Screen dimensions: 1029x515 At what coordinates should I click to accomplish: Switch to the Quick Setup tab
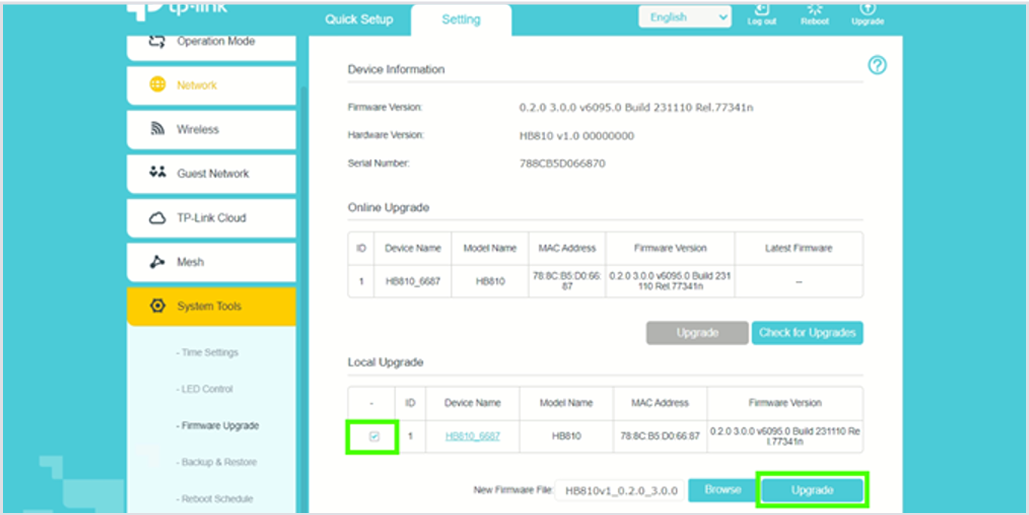[x=359, y=20]
